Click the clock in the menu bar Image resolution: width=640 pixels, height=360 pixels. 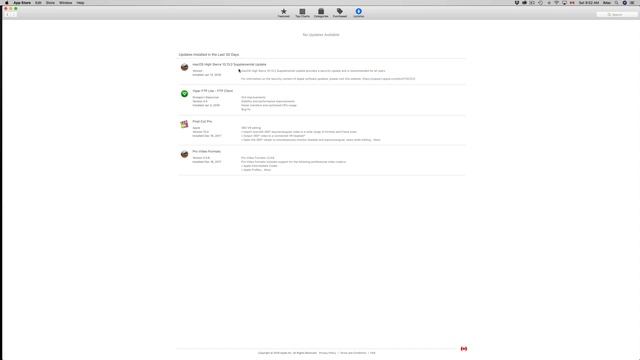point(589,3)
